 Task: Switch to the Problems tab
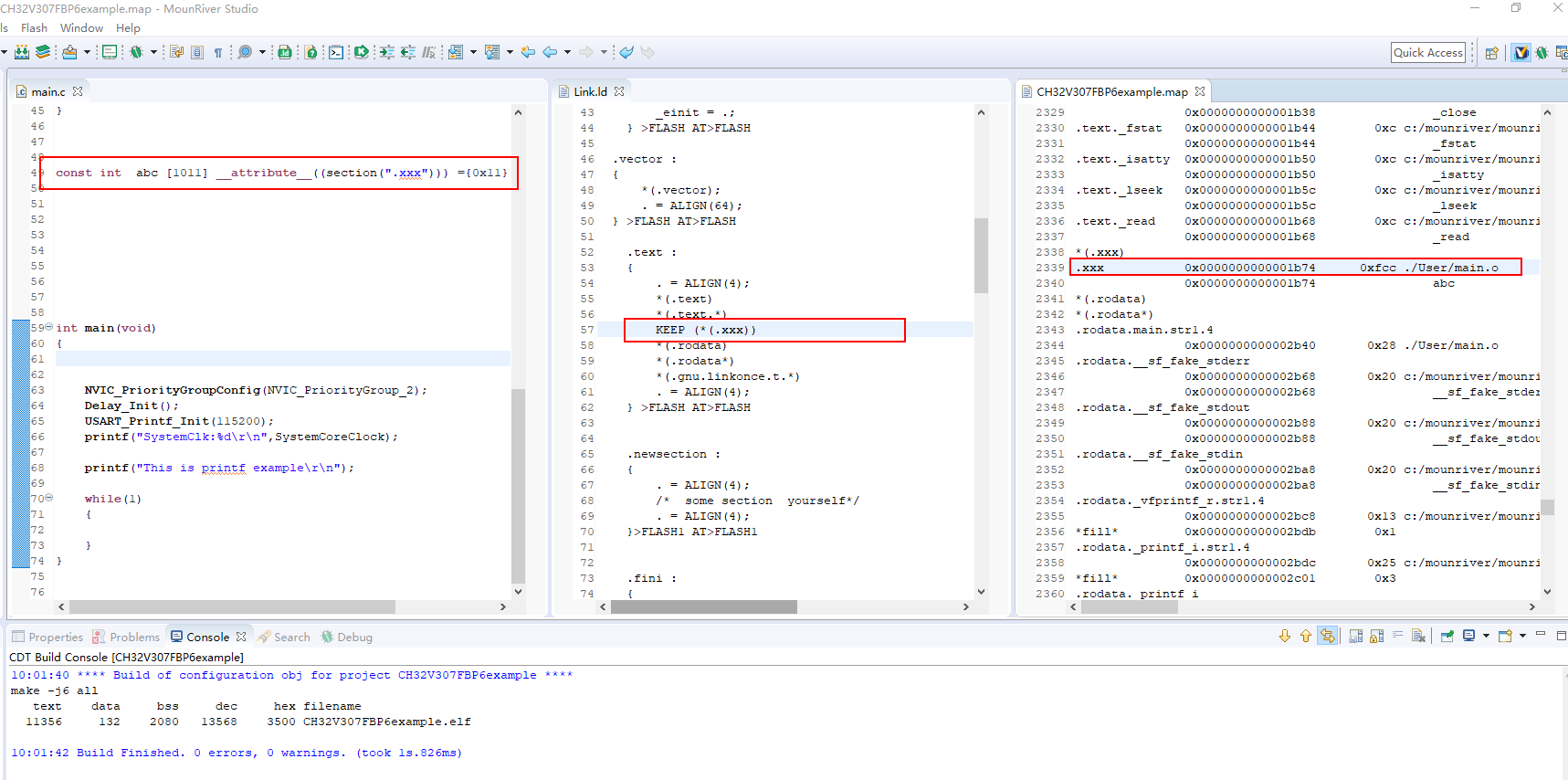126,637
